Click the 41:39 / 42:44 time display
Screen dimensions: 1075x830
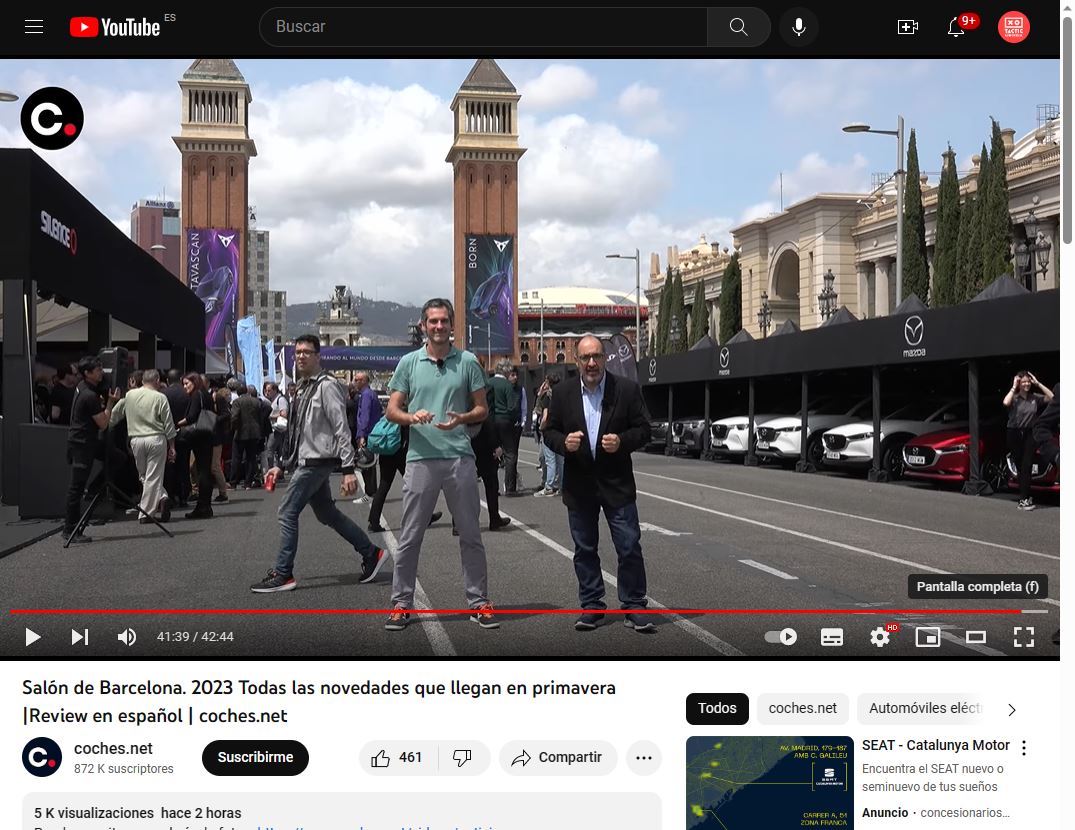tap(195, 637)
